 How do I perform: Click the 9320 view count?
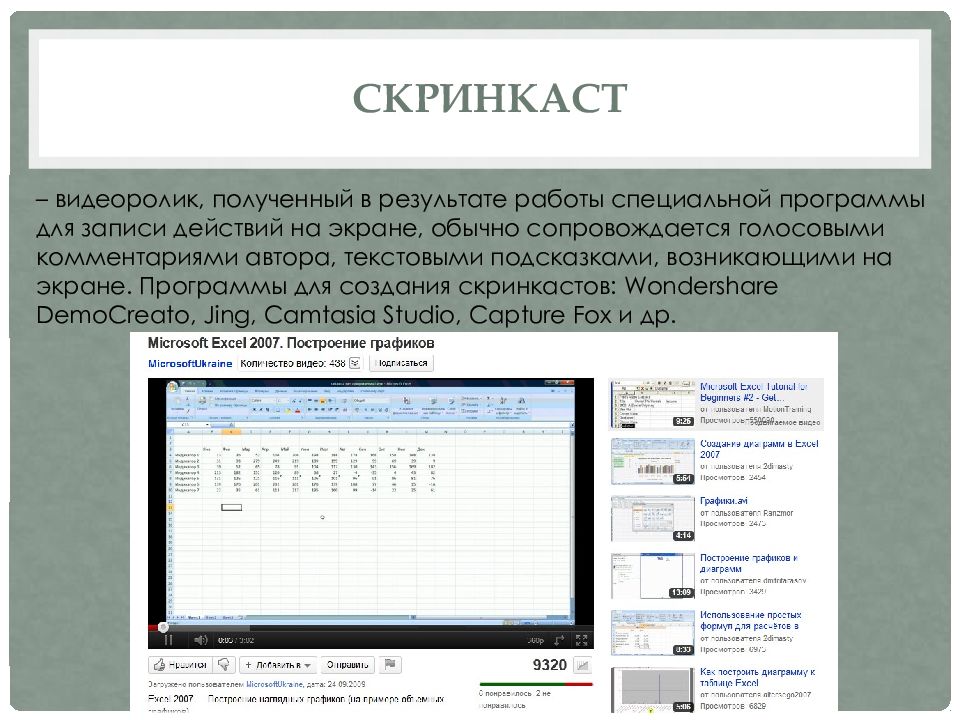point(549,665)
